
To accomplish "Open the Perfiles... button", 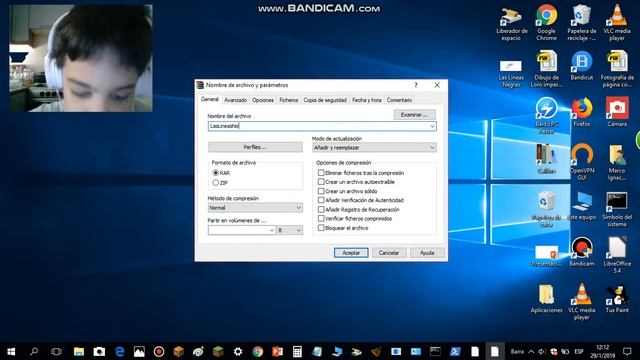I will [255, 147].
